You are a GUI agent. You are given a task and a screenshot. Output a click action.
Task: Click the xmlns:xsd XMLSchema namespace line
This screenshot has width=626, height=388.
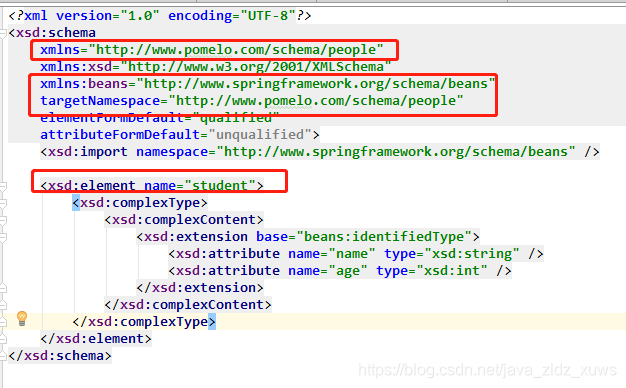[x=216, y=67]
